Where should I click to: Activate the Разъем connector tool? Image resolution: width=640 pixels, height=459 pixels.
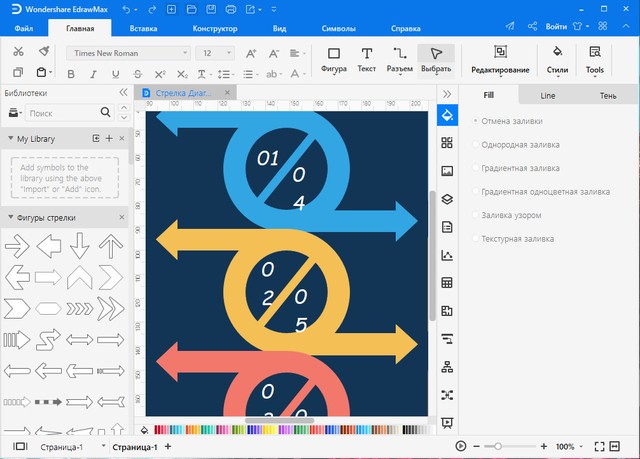pos(400,59)
